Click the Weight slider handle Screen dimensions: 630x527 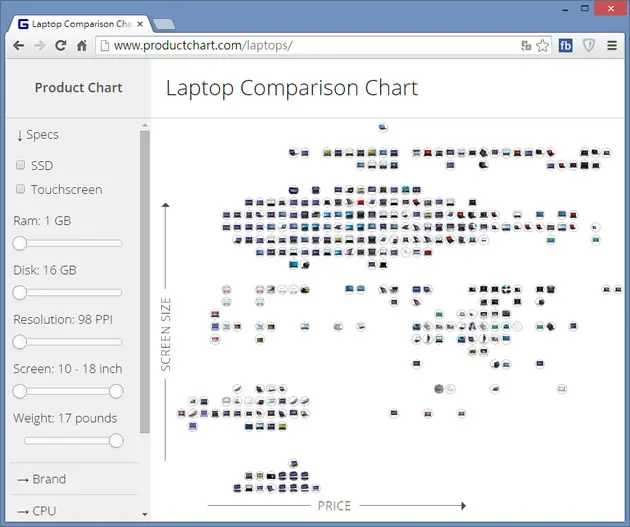[116, 441]
